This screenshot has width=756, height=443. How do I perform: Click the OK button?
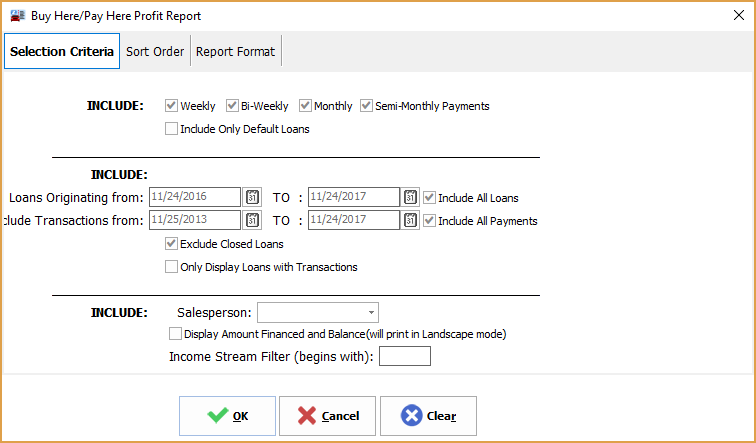228,416
